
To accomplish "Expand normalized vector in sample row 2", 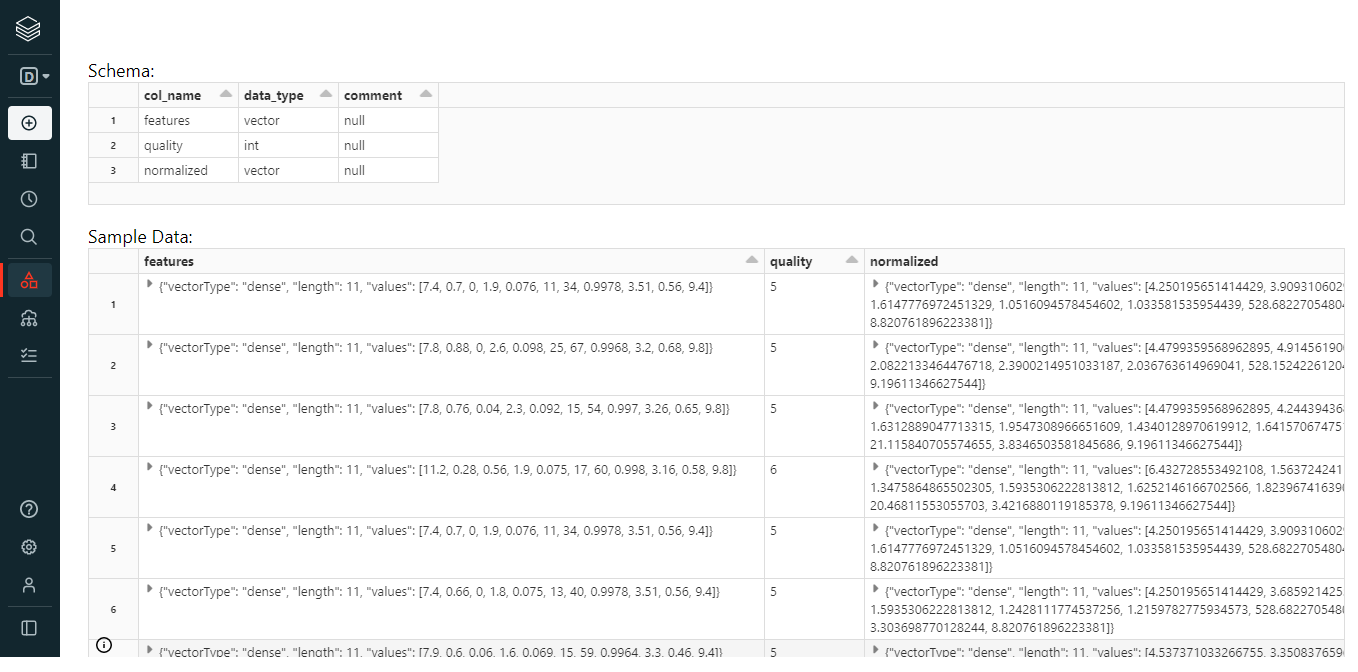I will (x=876, y=346).
